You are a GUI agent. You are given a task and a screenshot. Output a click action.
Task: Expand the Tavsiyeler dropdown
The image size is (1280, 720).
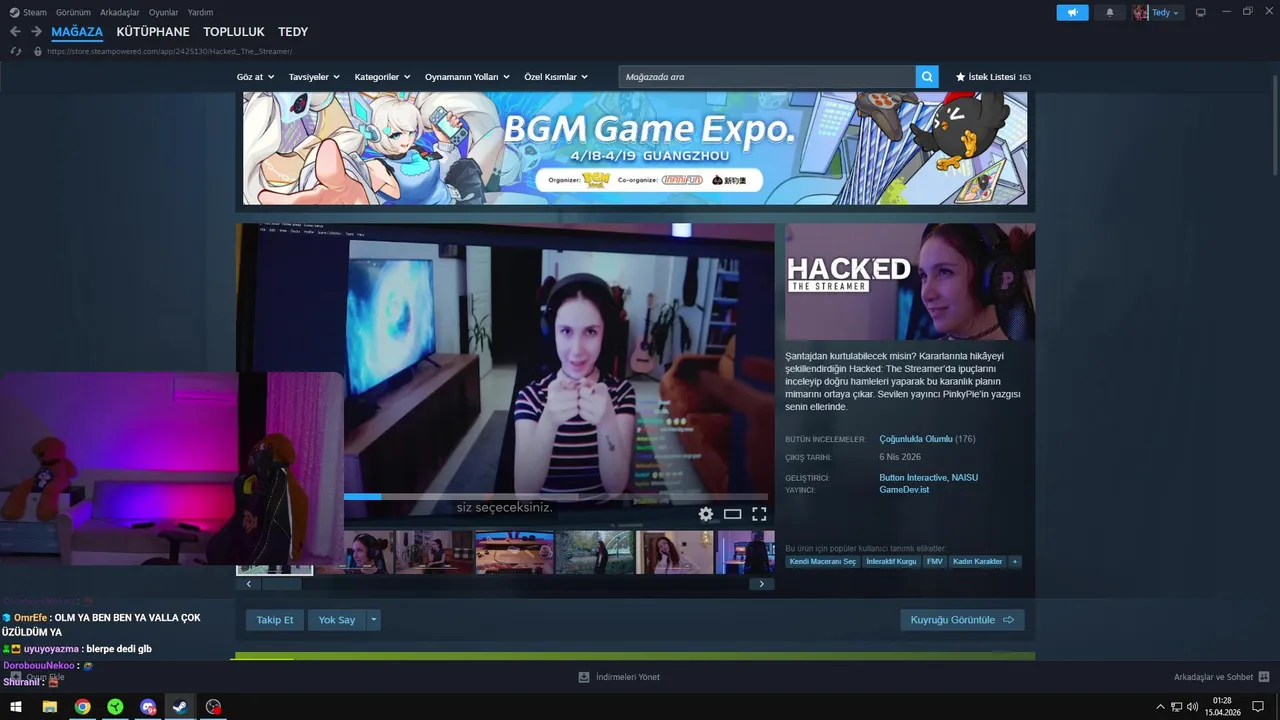[x=314, y=77]
